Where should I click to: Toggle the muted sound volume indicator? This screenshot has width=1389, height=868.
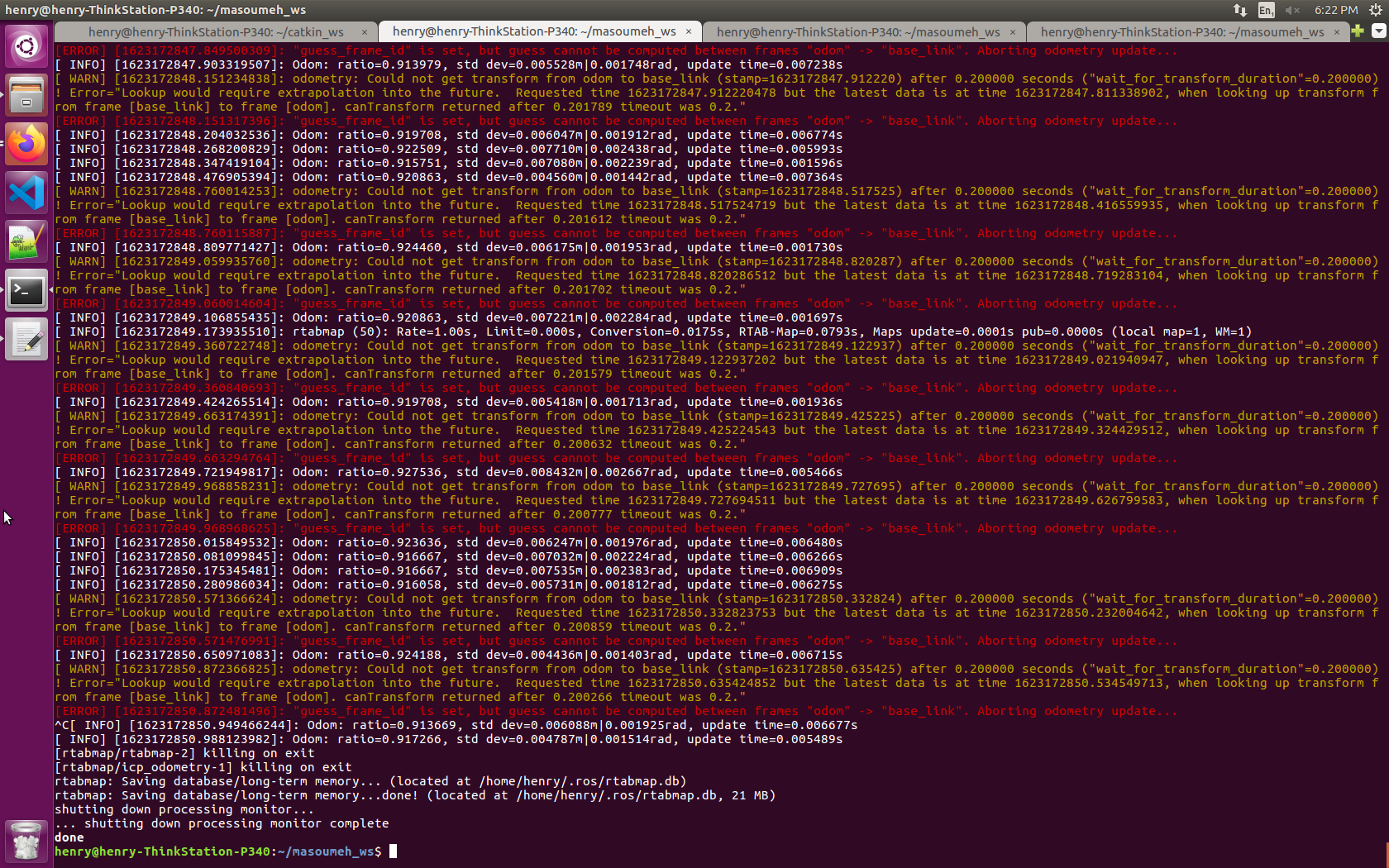tap(1292, 10)
